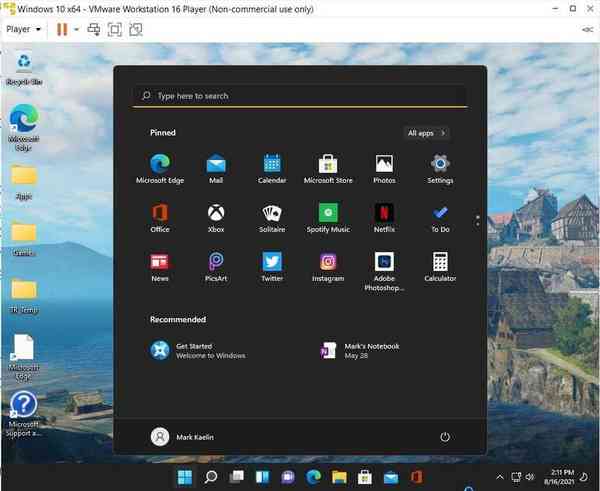600x491 pixels.
Task: Toggle VMware full screen mode
Action: pyautogui.click(x=114, y=29)
